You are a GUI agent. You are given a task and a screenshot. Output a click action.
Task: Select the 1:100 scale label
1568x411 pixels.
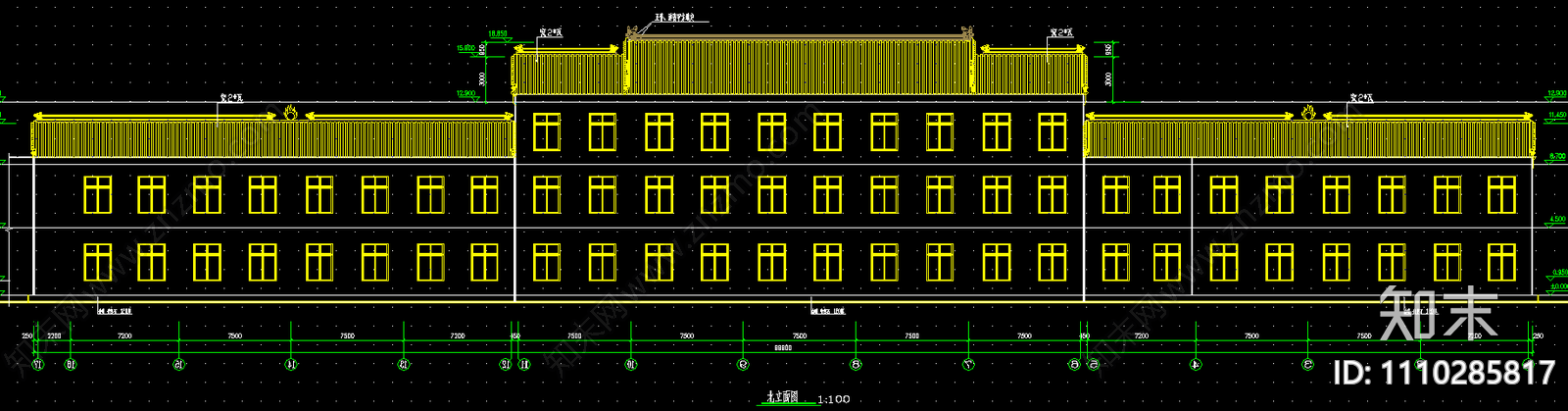point(833,399)
